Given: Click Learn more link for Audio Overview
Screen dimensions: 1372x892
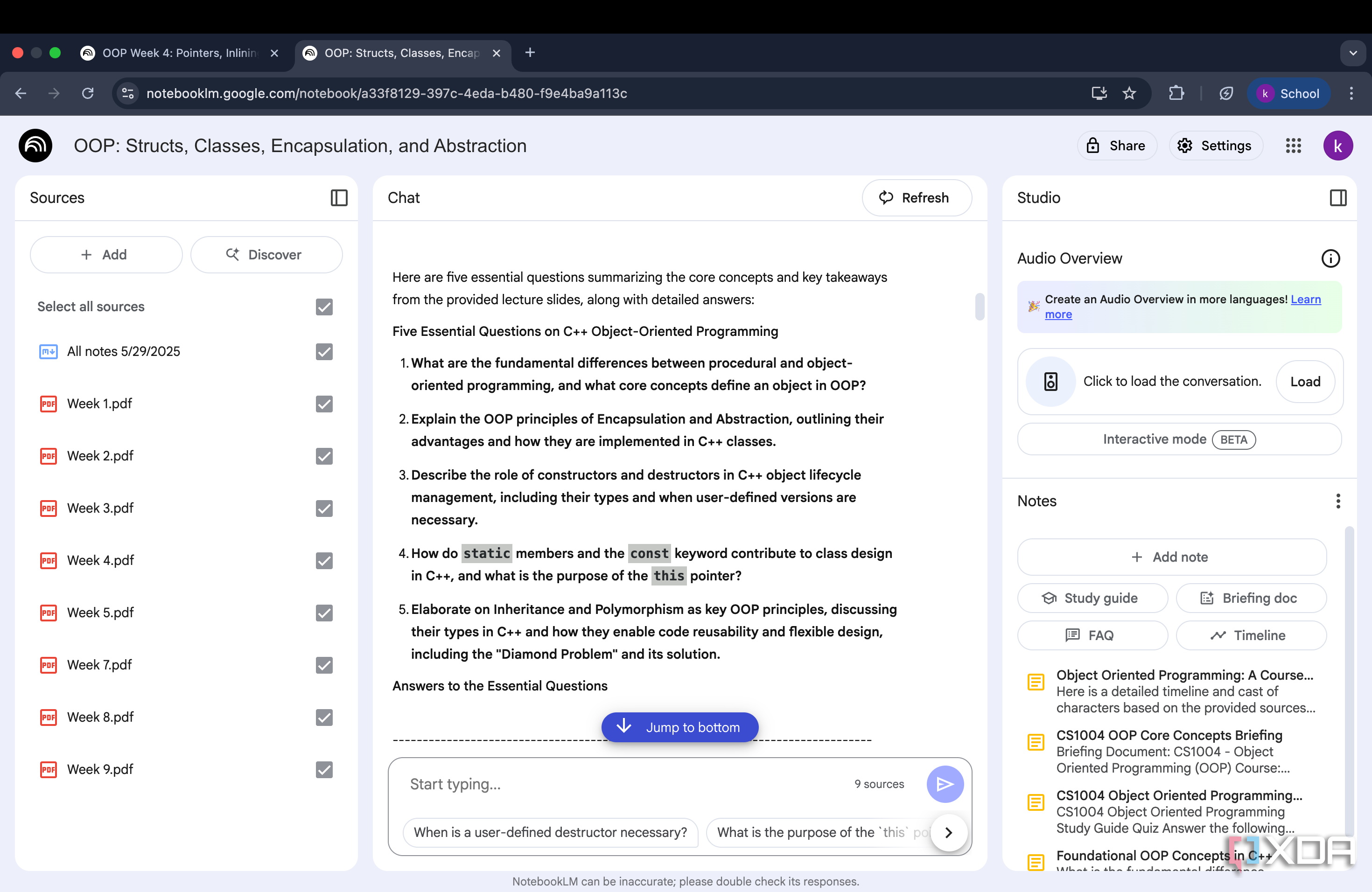Looking at the screenshot, I should [1183, 307].
